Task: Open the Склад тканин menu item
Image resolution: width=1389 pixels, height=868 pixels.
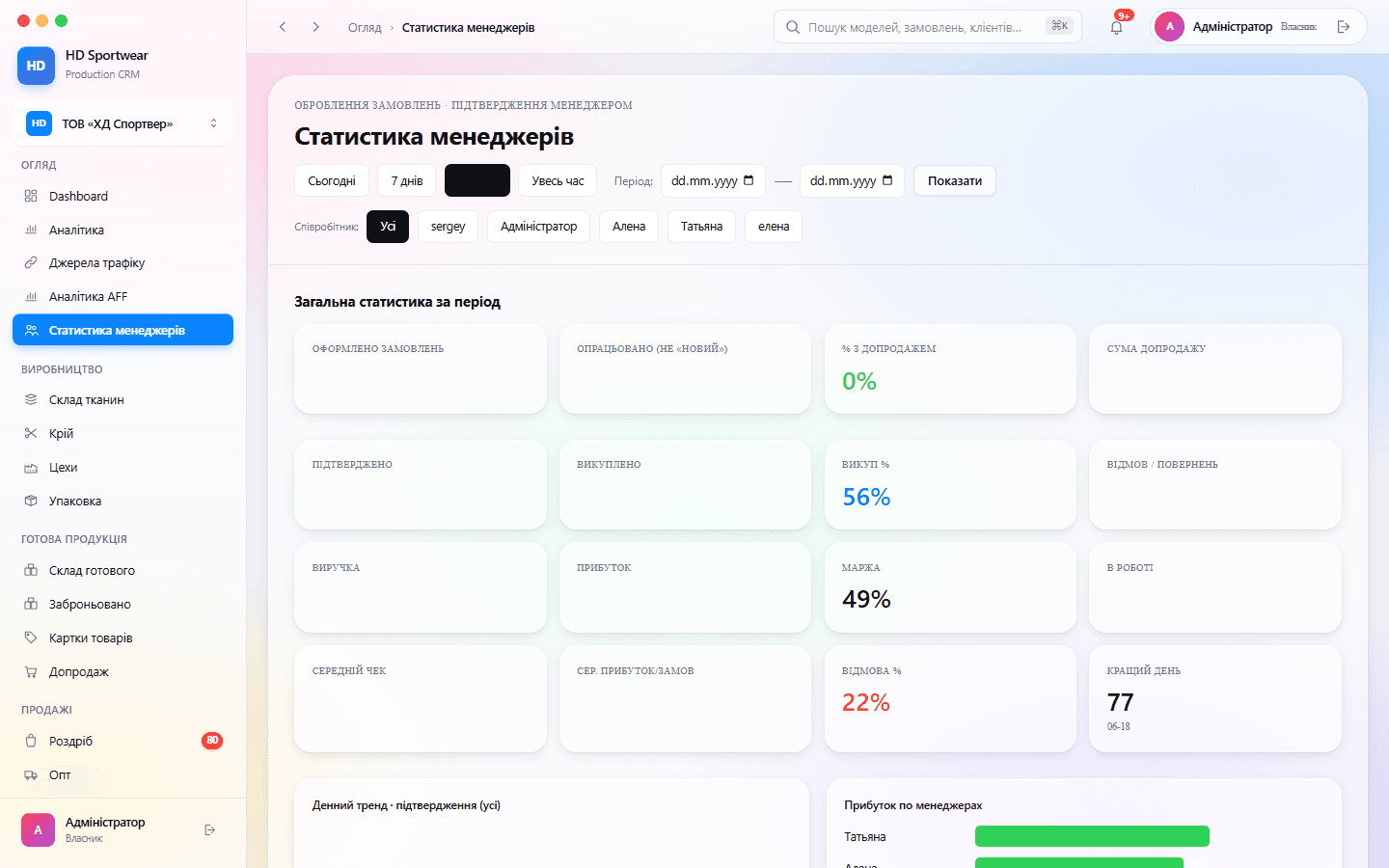Action: [123, 399]
